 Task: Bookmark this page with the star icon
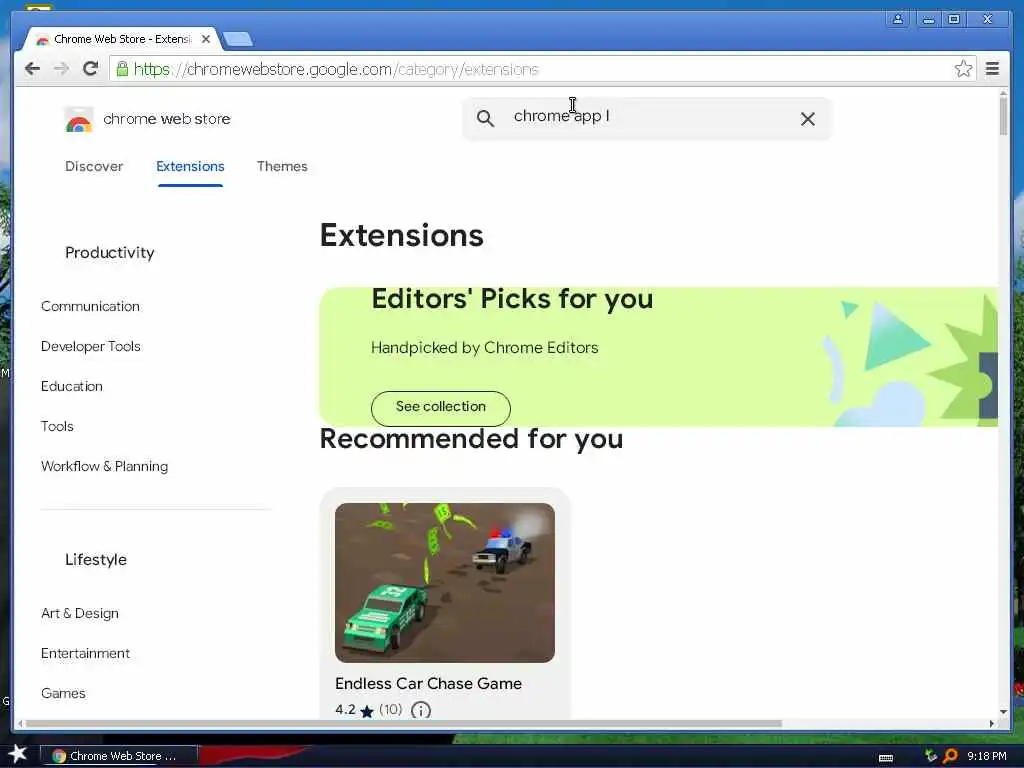click(x=963, y=69)
